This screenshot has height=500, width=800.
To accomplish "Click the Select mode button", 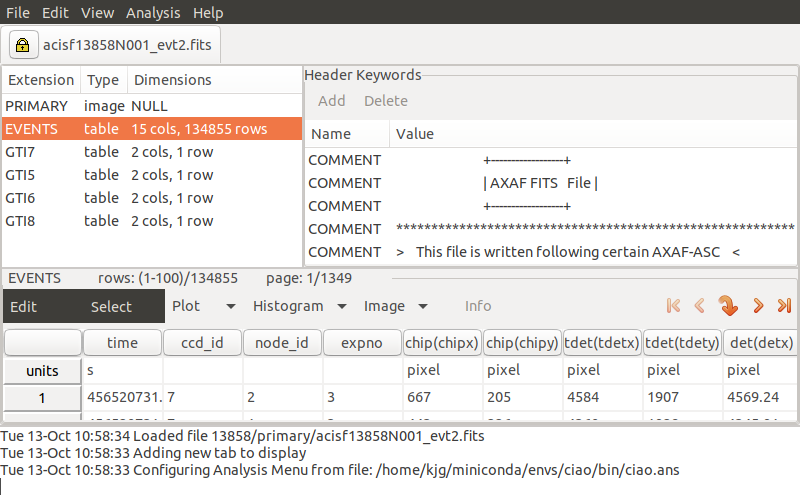I will [x=111, y=307].
